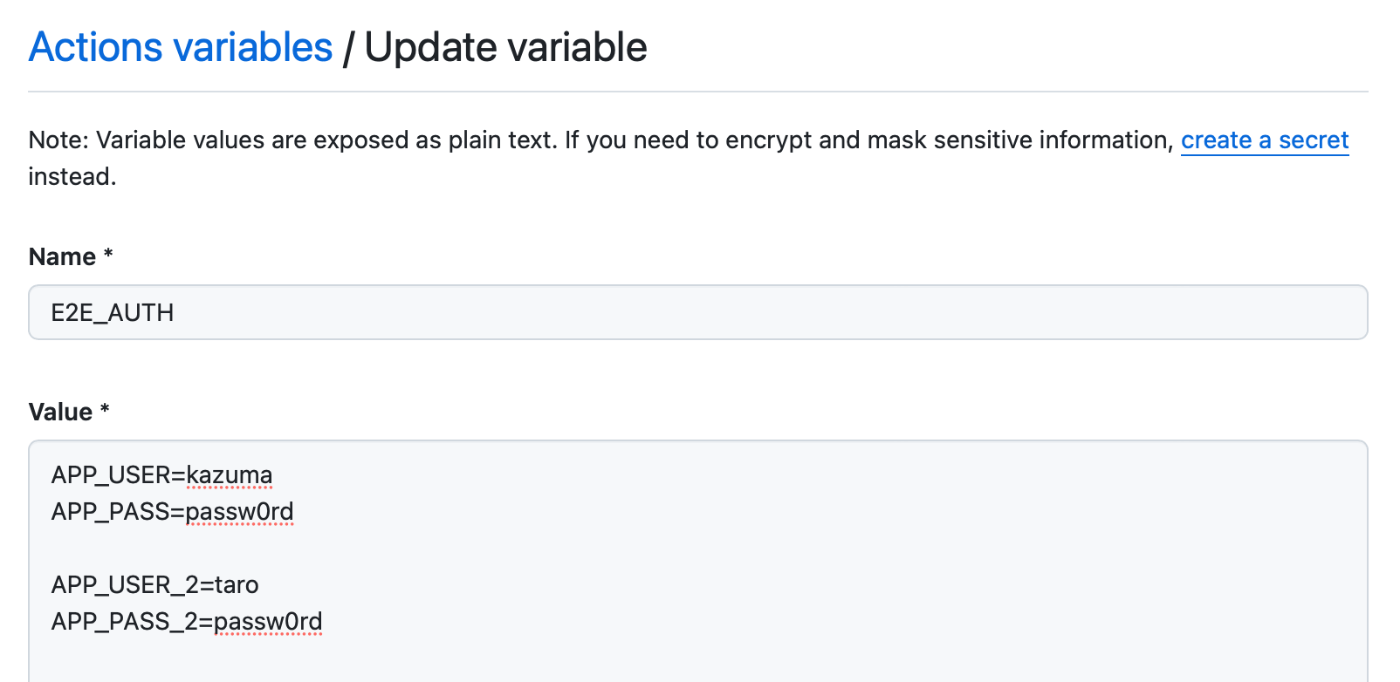Place cursor on the APP_PASS_2=passw0rd line

point(186,622)
